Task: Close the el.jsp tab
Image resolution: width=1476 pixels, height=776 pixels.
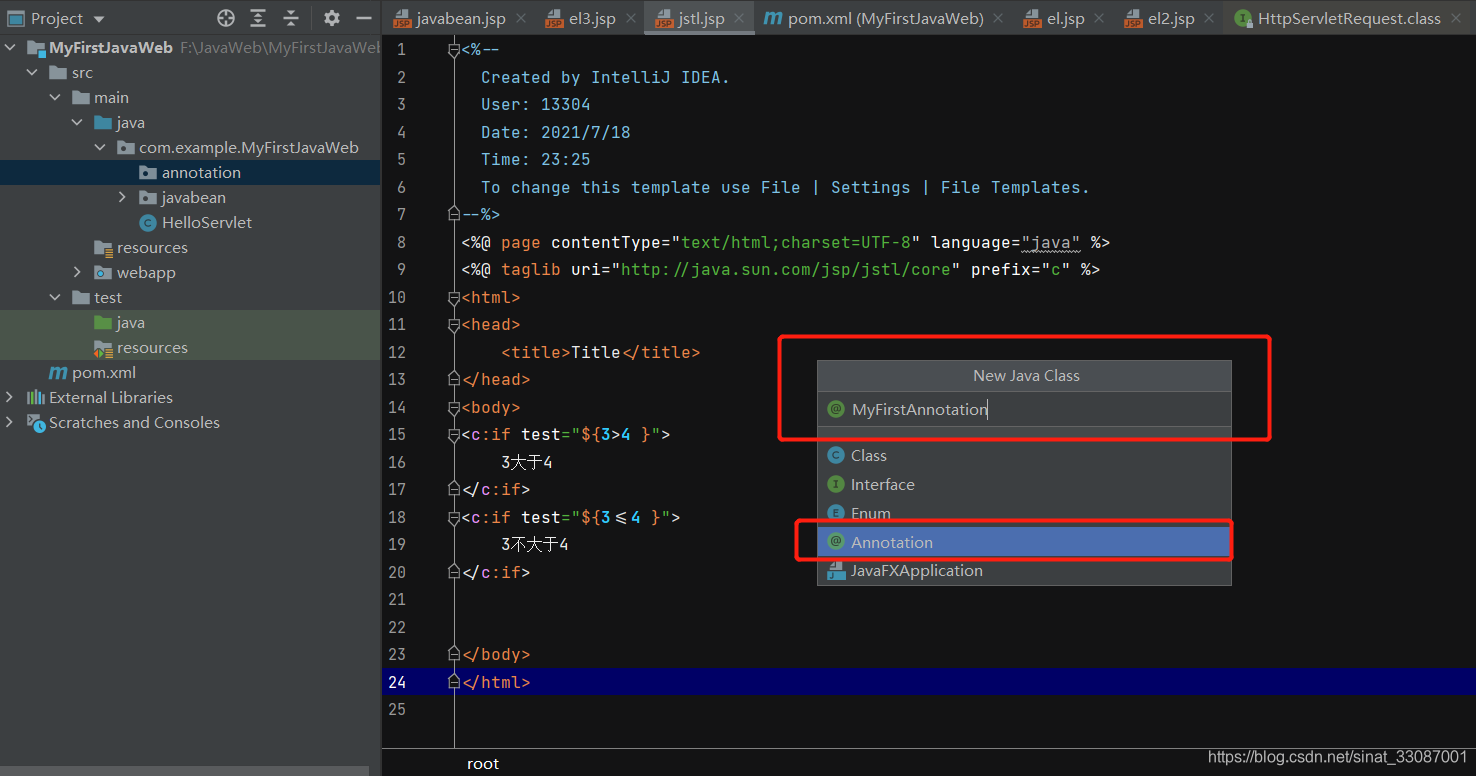Action: [1099, 18]
